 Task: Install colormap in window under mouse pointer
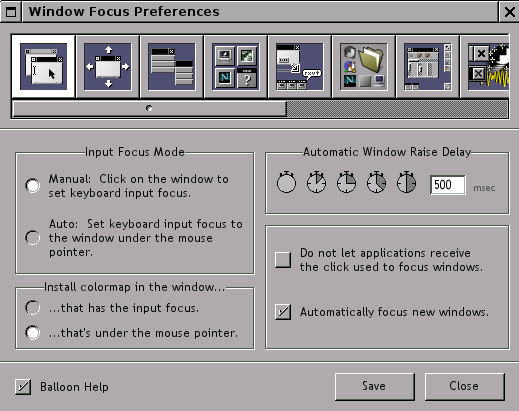tap(33, 333)
